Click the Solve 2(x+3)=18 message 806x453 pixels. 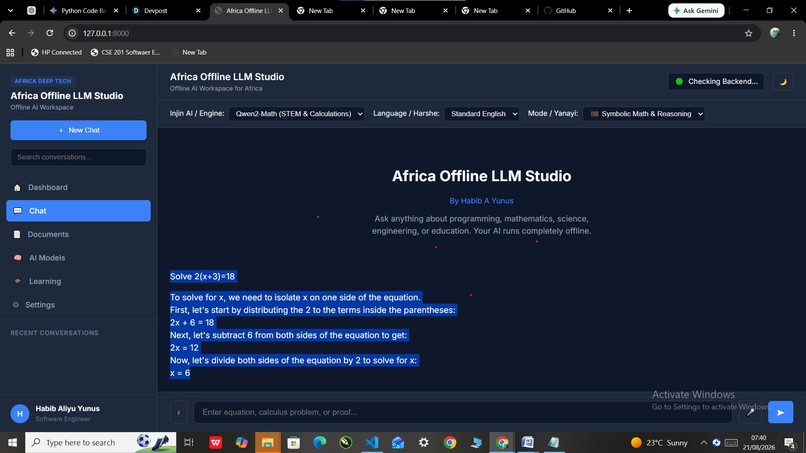[203, 277]
